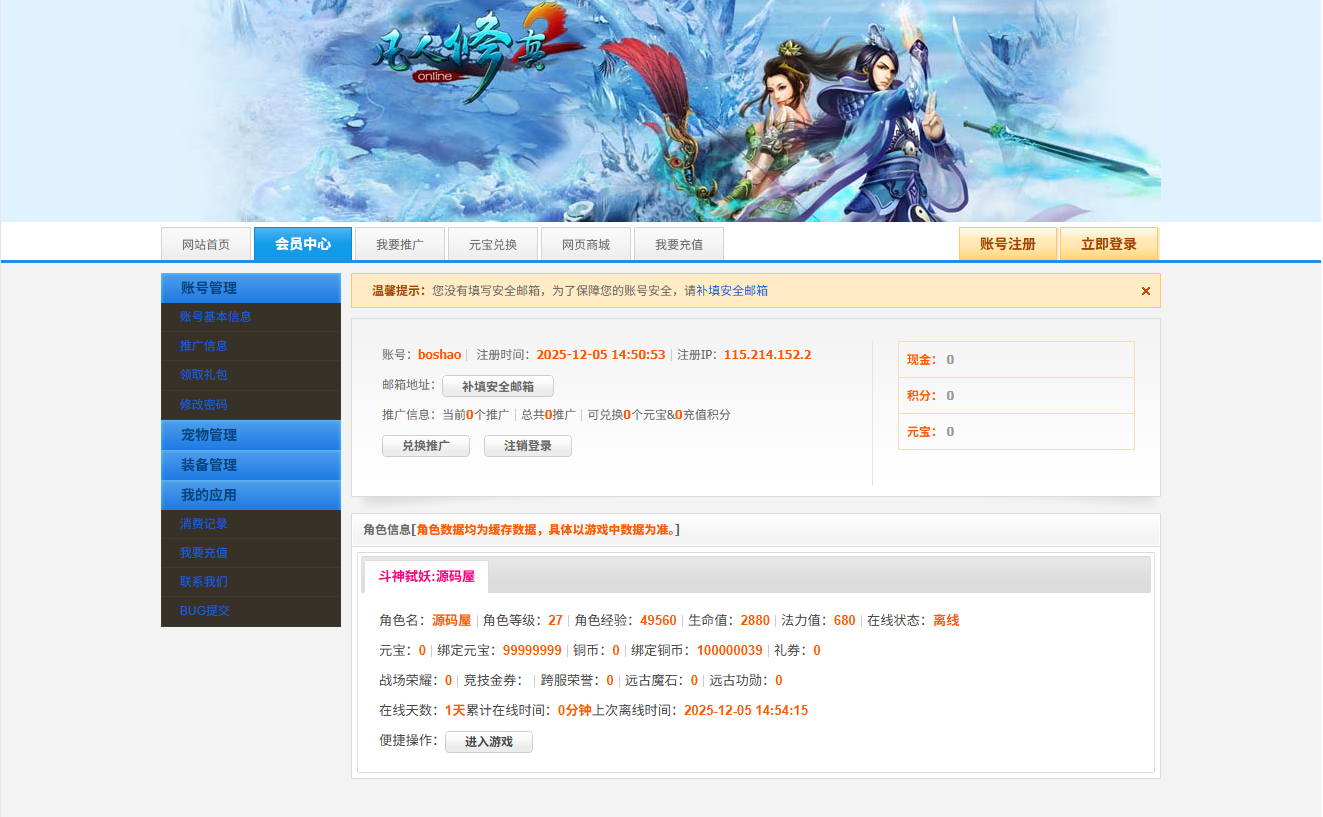
Task: Switch to the 我要推广 tab
Action: click(x=399, y=244)
